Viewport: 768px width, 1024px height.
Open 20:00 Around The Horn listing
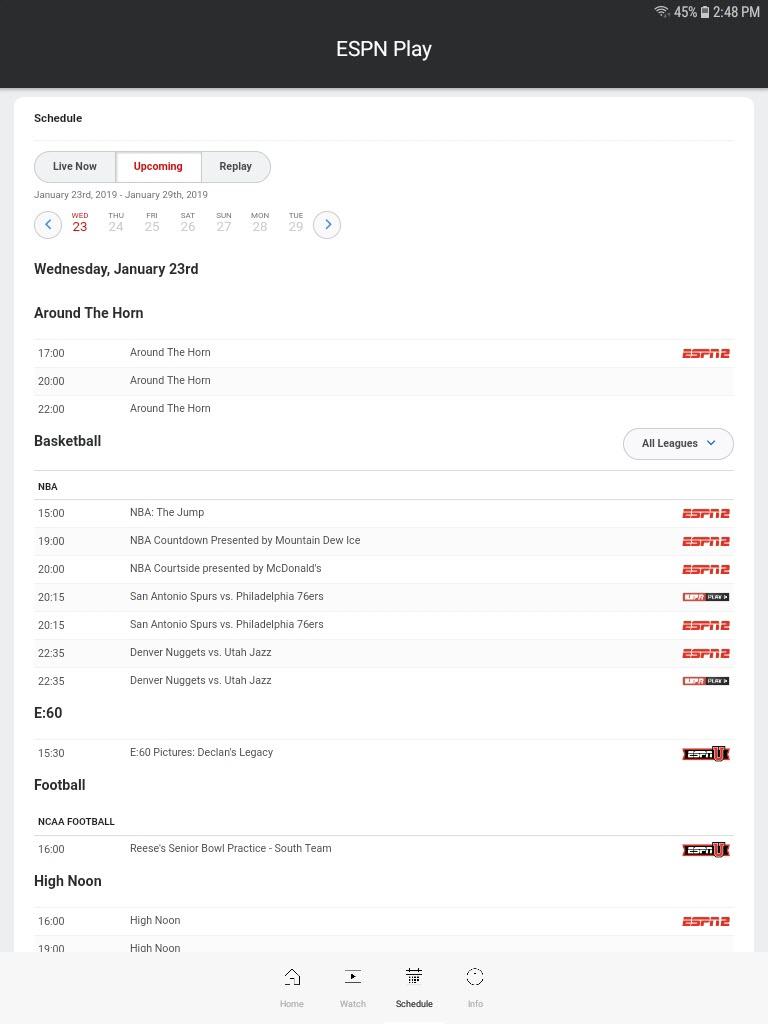[384, 381]
